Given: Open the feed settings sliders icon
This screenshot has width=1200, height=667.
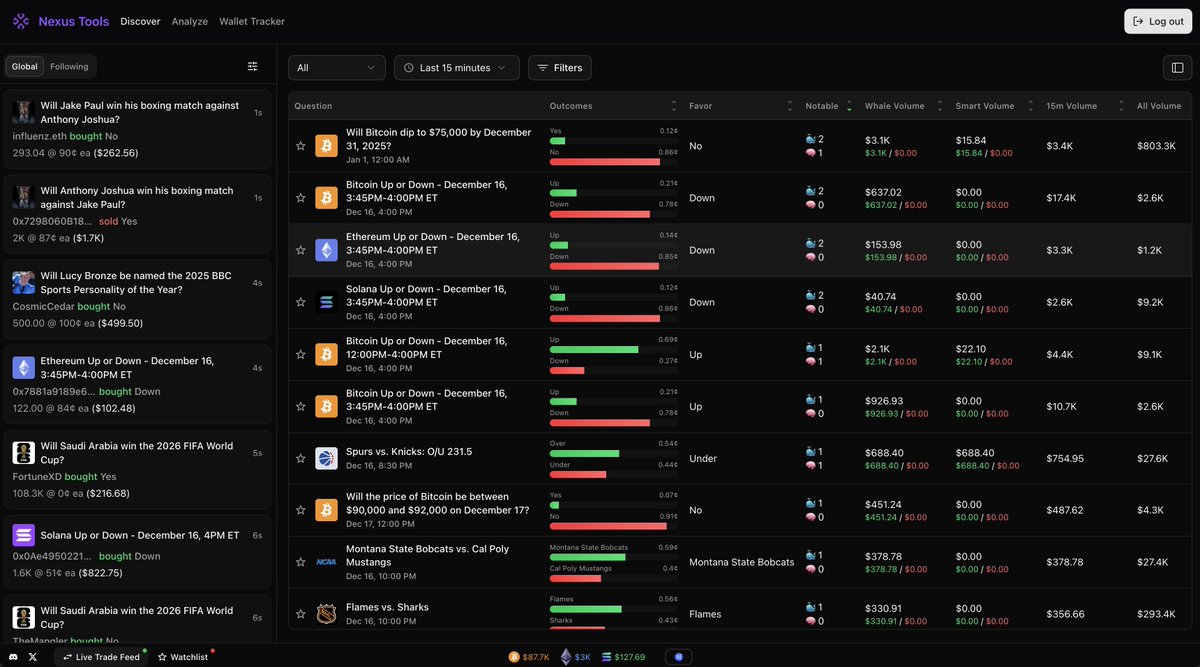Looking at the screenshot, I should tap(253, 66).
